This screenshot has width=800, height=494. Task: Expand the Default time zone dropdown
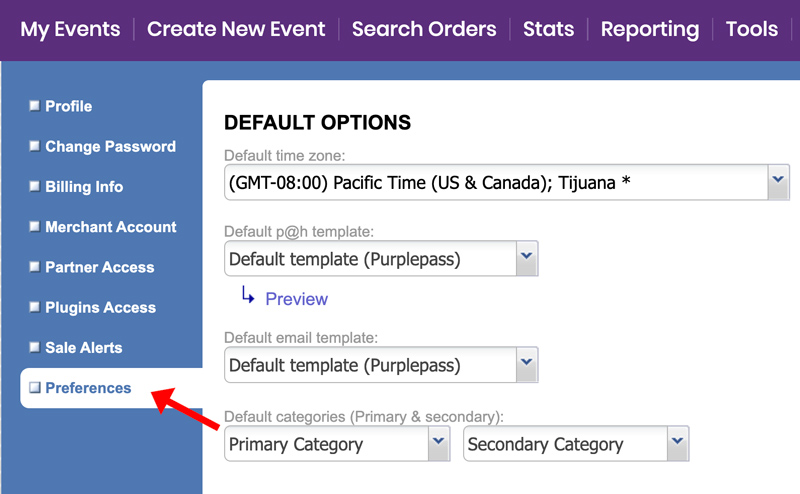tap(507, 182)
